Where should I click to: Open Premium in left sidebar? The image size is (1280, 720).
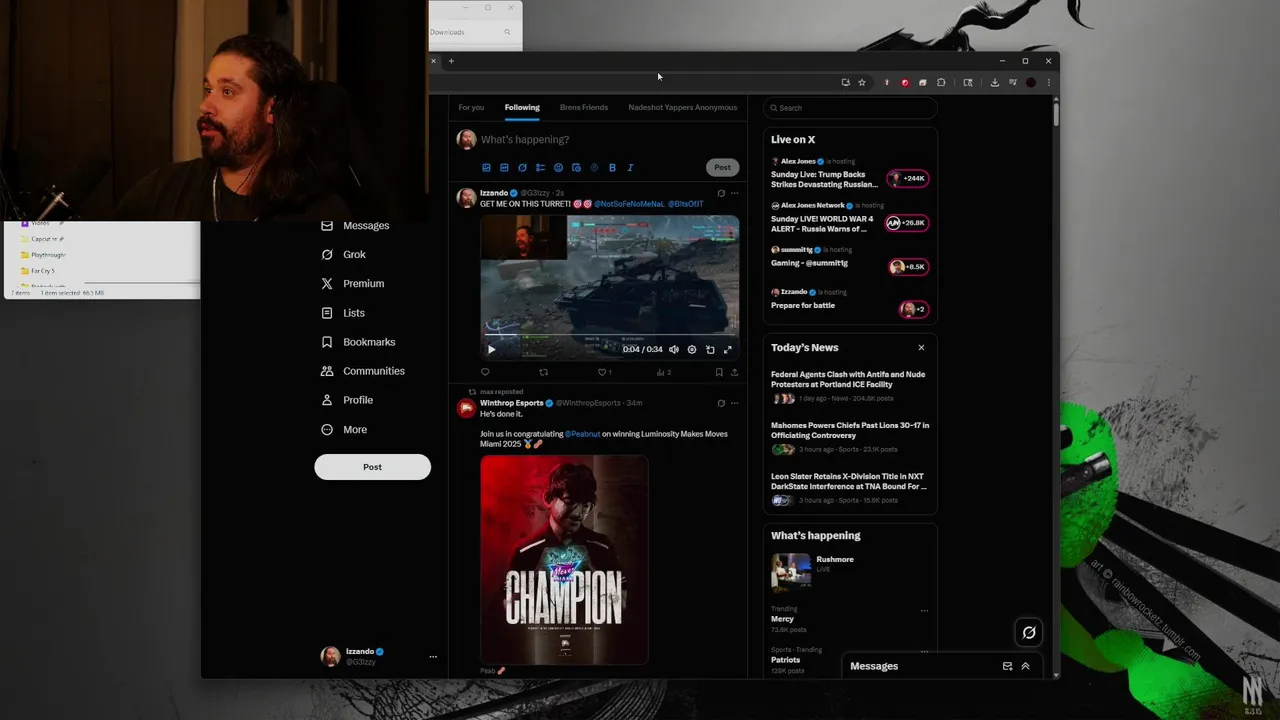352,284
